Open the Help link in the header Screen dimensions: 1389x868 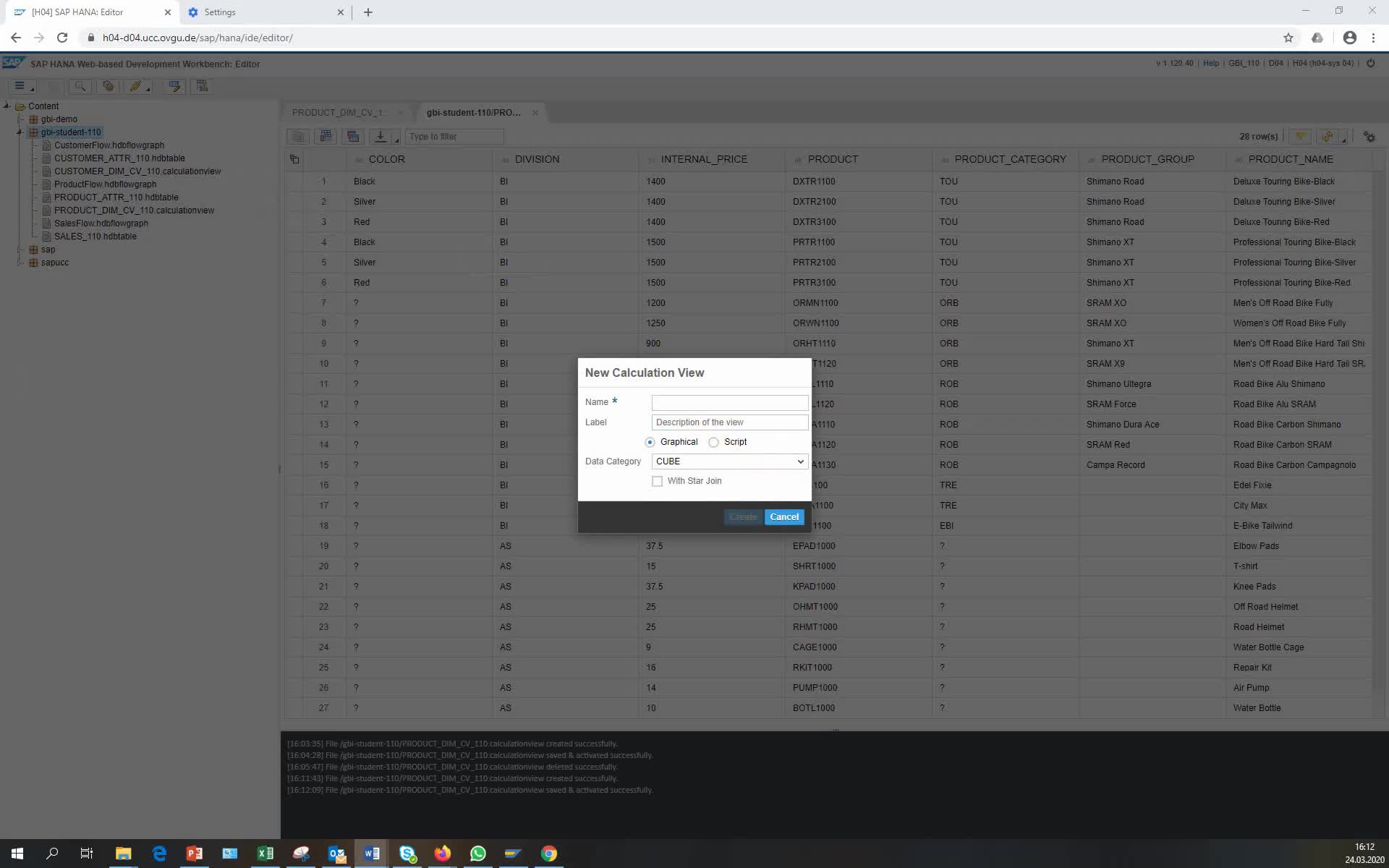[x=1211, y=64]
